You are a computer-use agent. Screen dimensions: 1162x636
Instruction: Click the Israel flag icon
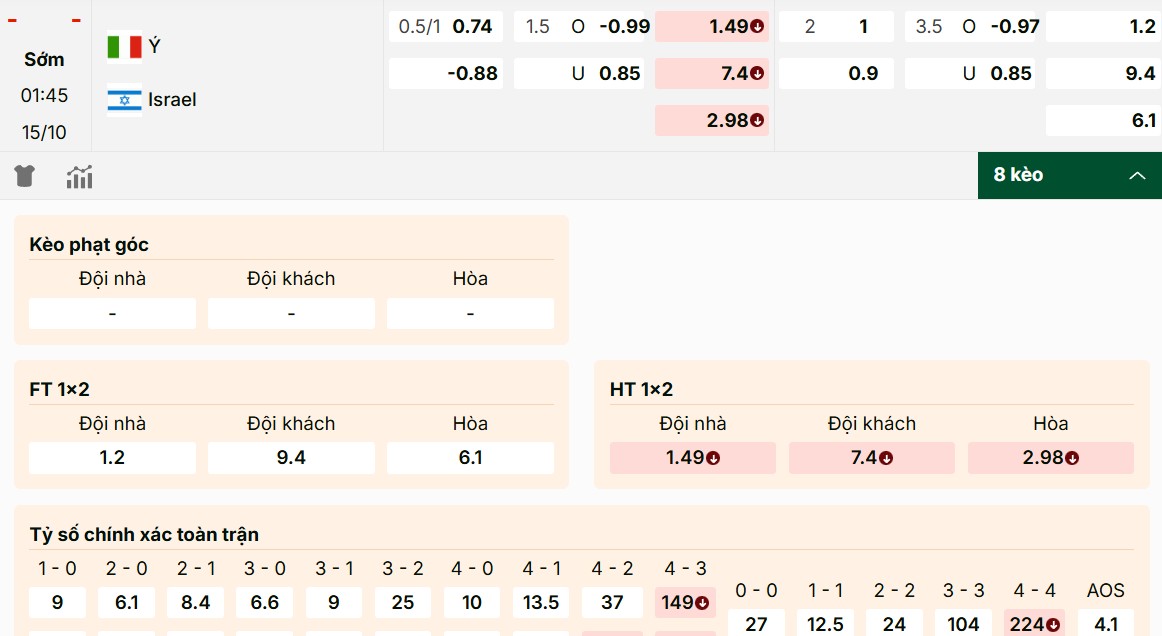pos(122,100)
